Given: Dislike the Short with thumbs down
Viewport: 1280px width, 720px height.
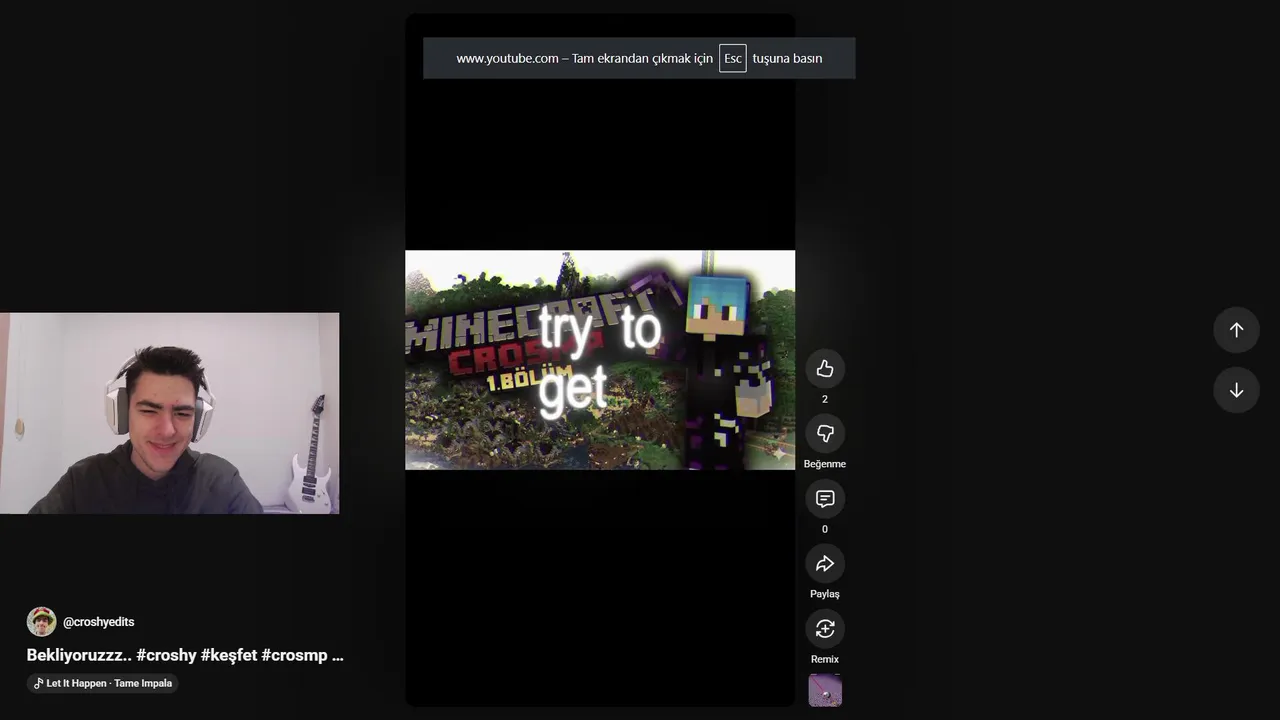Looking at the screenshot, I should pos(825,433).
